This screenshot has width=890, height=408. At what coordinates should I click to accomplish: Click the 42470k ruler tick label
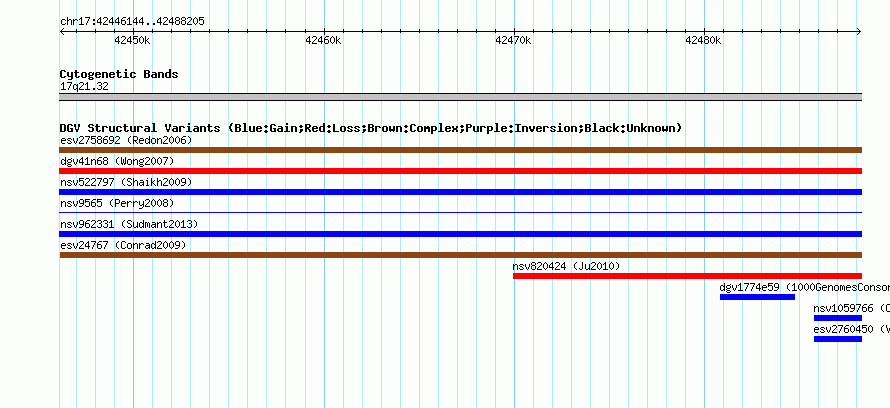pos(513,40)
